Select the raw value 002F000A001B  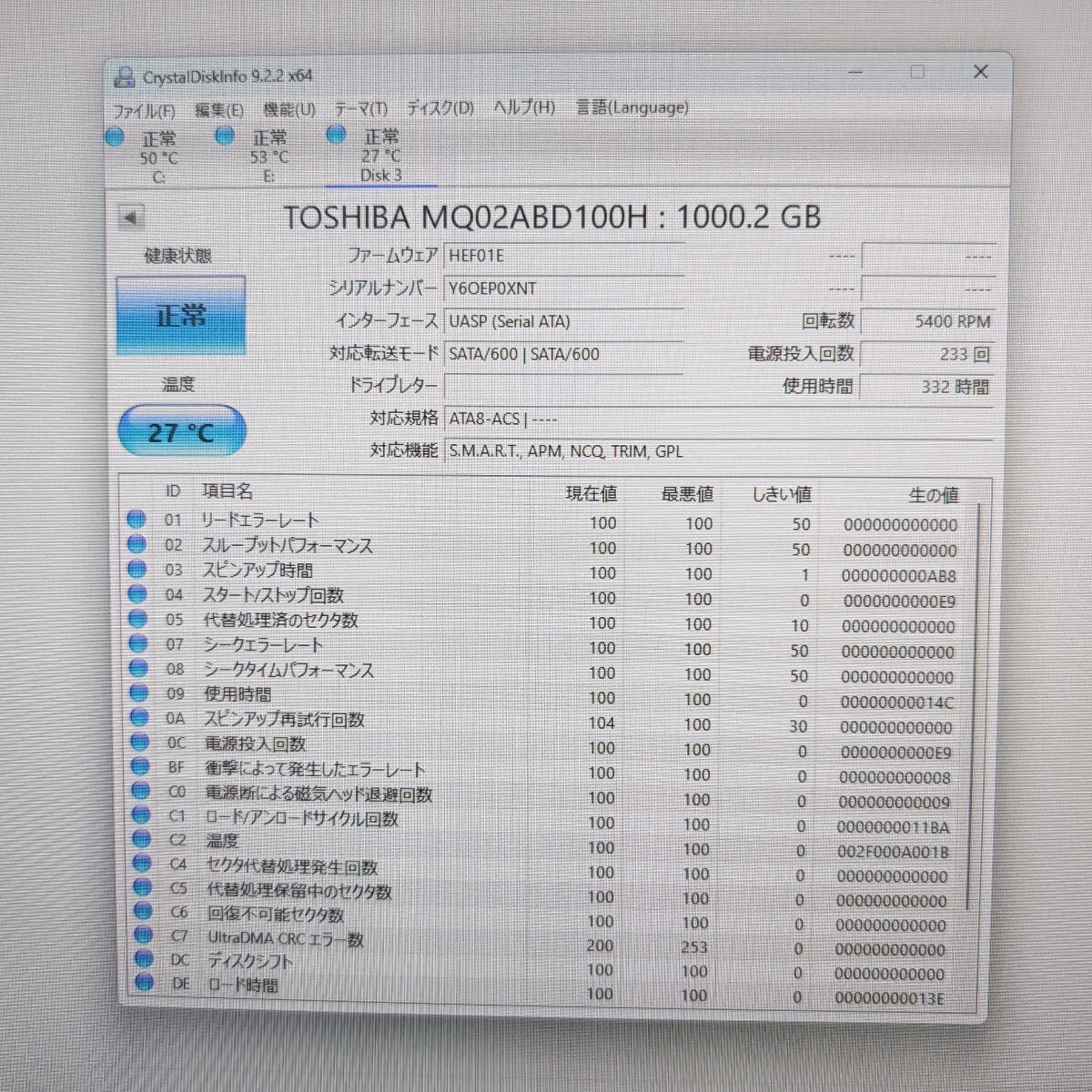click(x=893, y=852)
